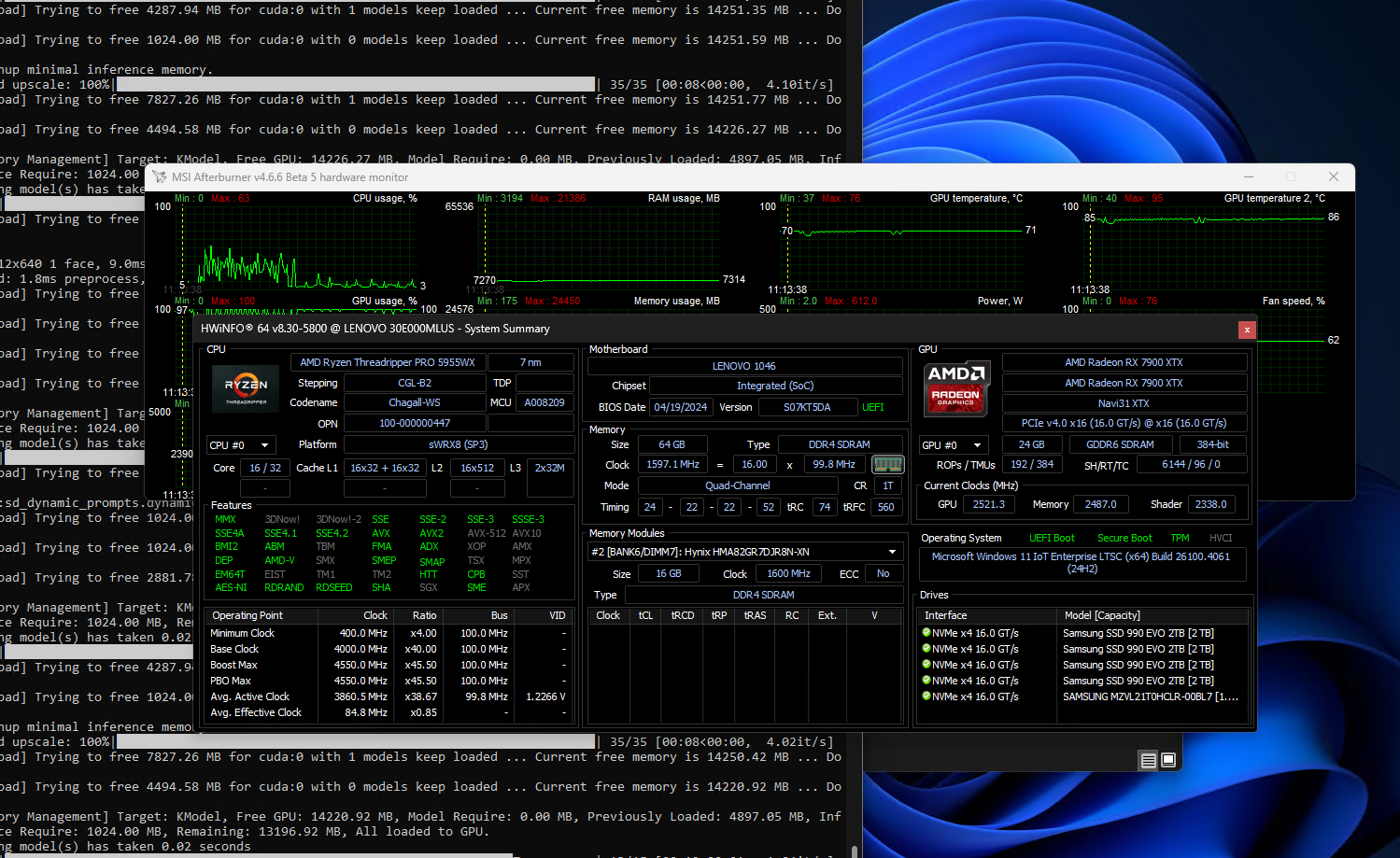Click the tCL timing column header
Viewport: 1400px width, 858px height.
coord(646,615)
